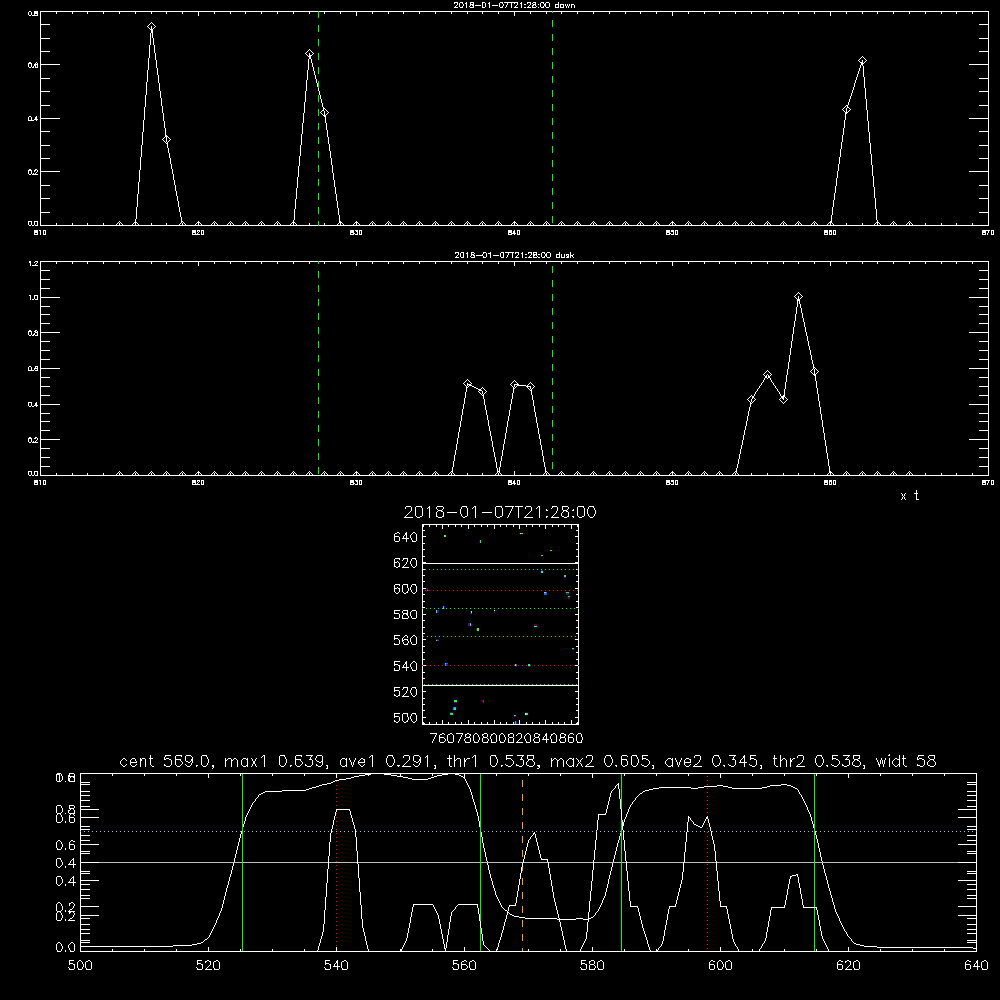The height and width of the screenshot is (1000, 1000).
Task: Click the dusk plot diamond marker at 1.0
Action: coord(798,297)
